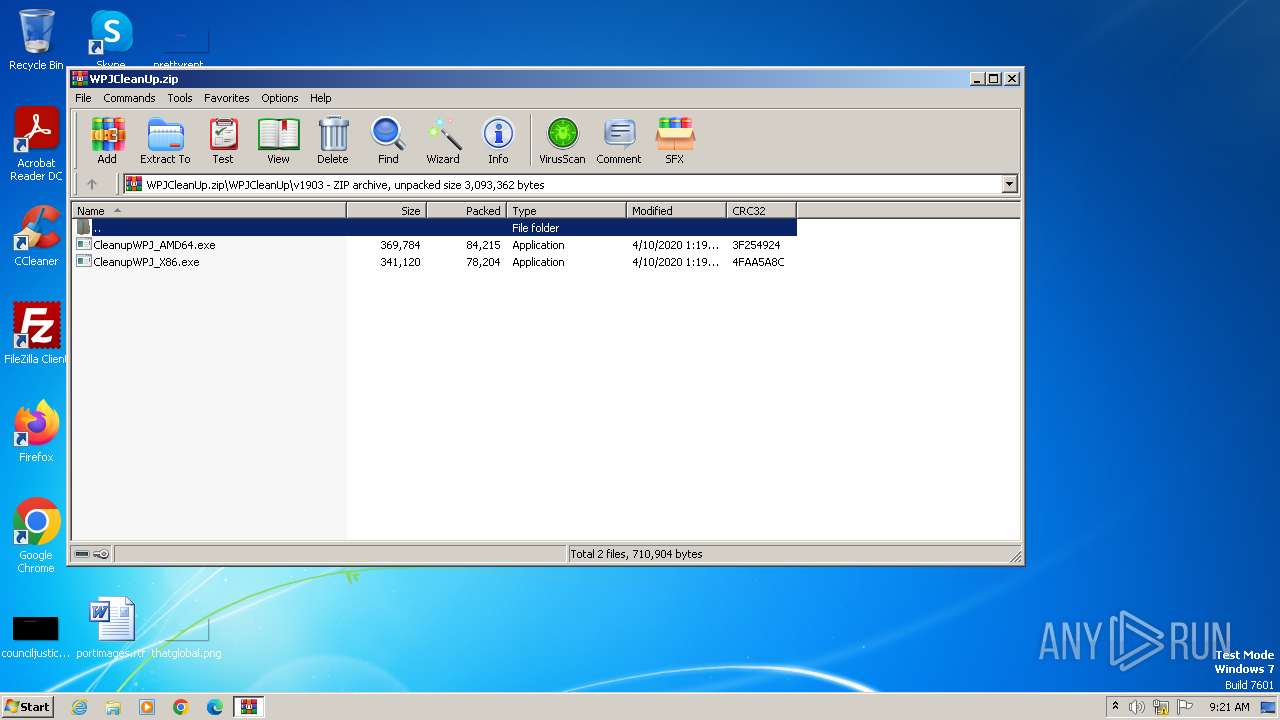Click the Delete trash can icon
Image resolution: width=1280 pixels, height=720 pixels.
[333, 140]
